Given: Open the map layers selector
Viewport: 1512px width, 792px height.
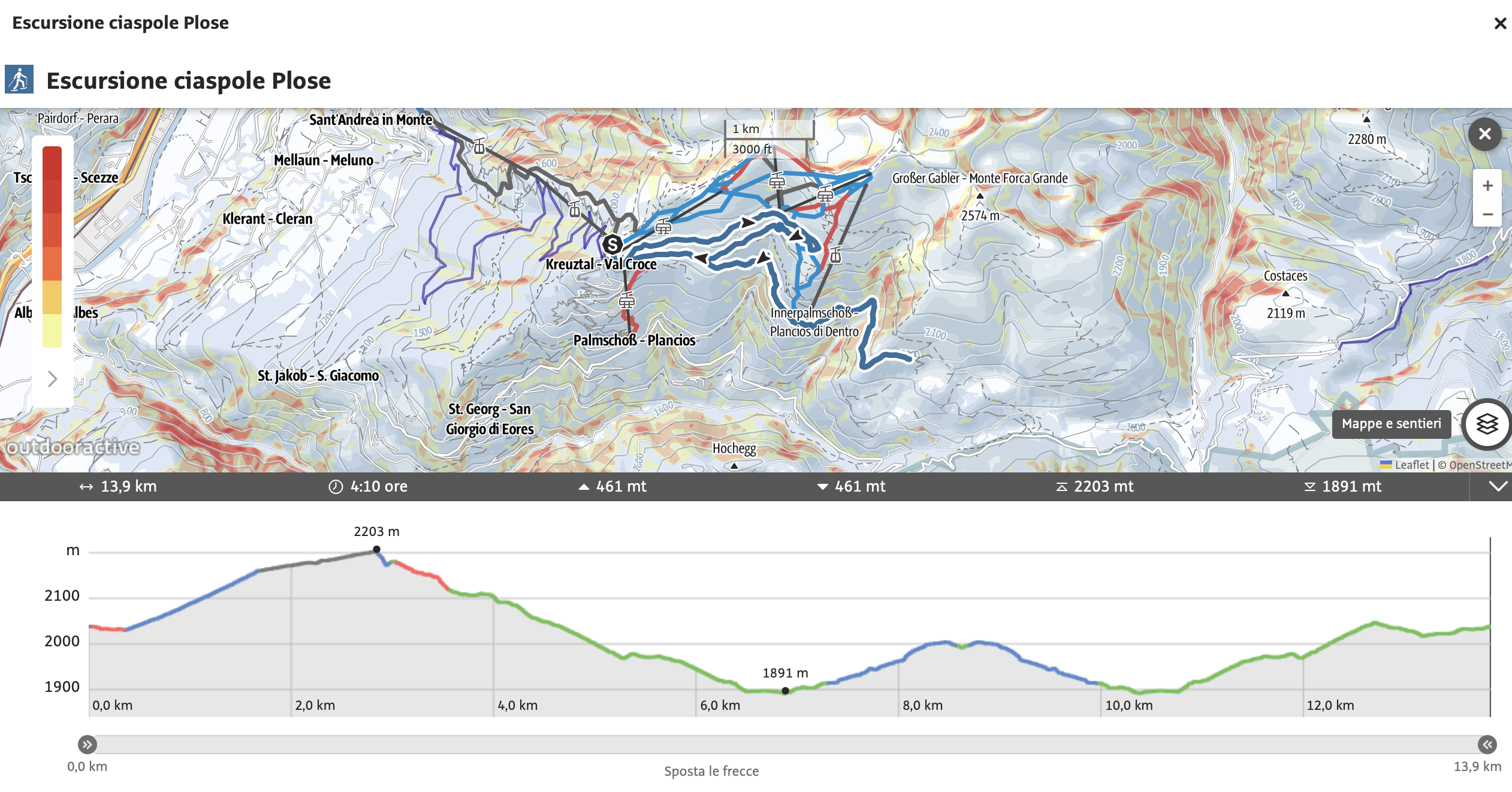Looking at the screenshot, I should tap(1487, 424).
